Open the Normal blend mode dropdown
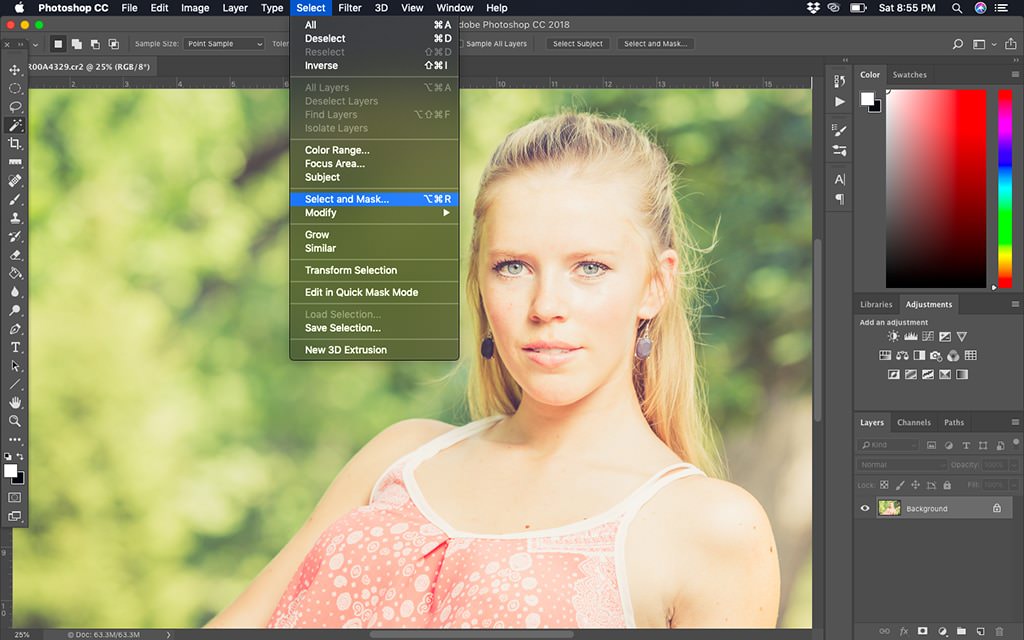 coord(902,465)
